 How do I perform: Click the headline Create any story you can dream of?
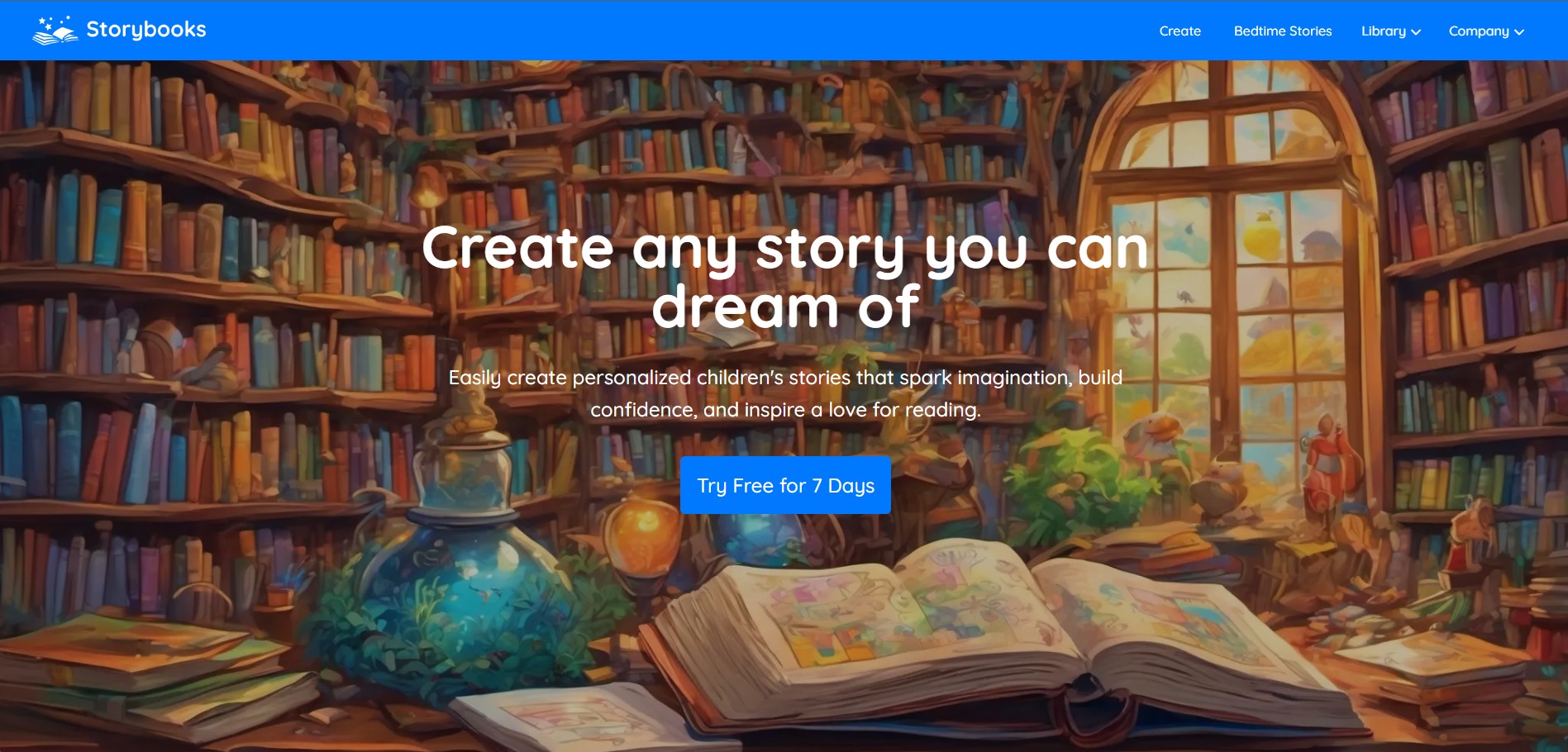(x=785, y=277)
